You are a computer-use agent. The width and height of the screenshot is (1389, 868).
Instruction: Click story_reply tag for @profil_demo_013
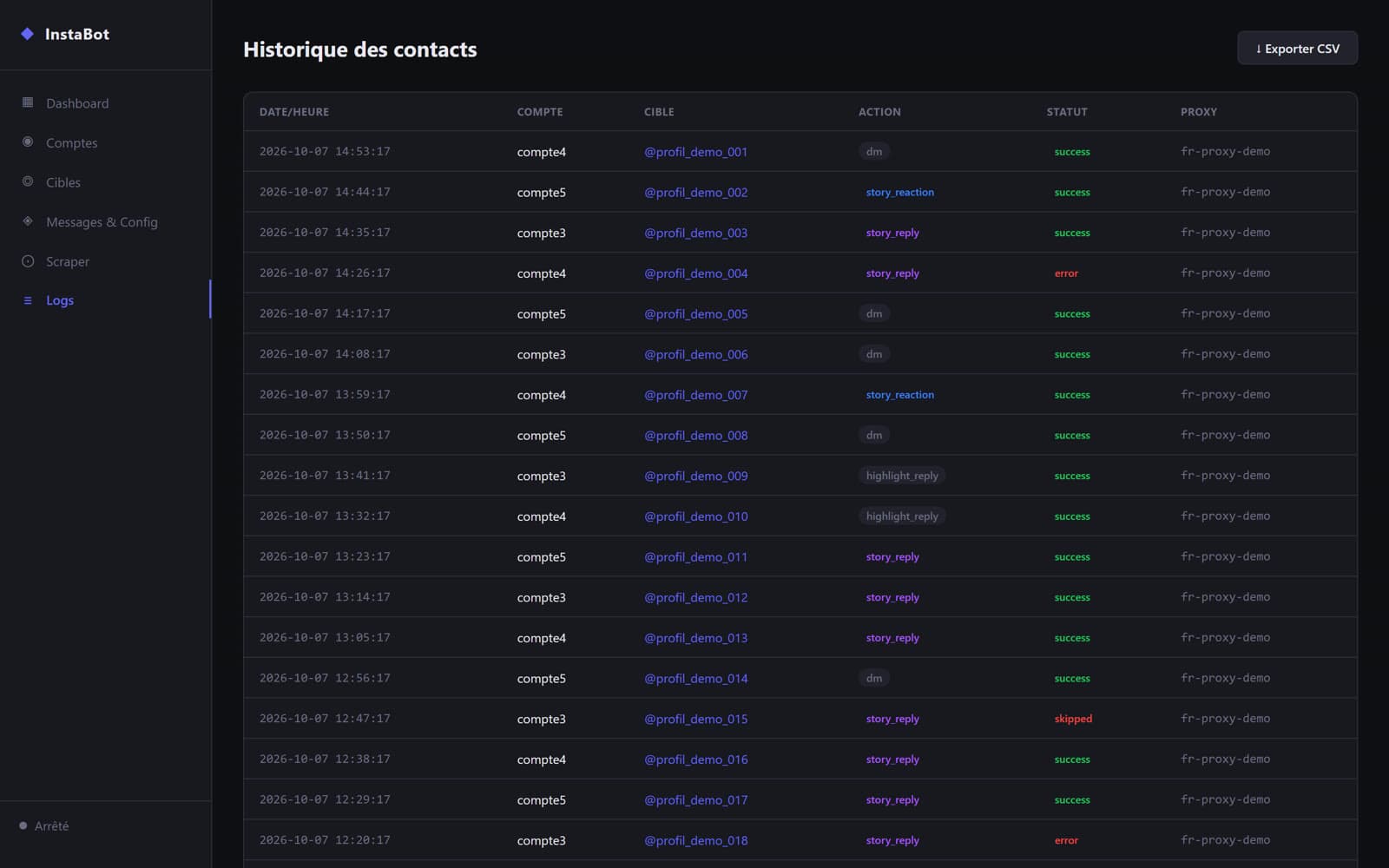(892, 638)
